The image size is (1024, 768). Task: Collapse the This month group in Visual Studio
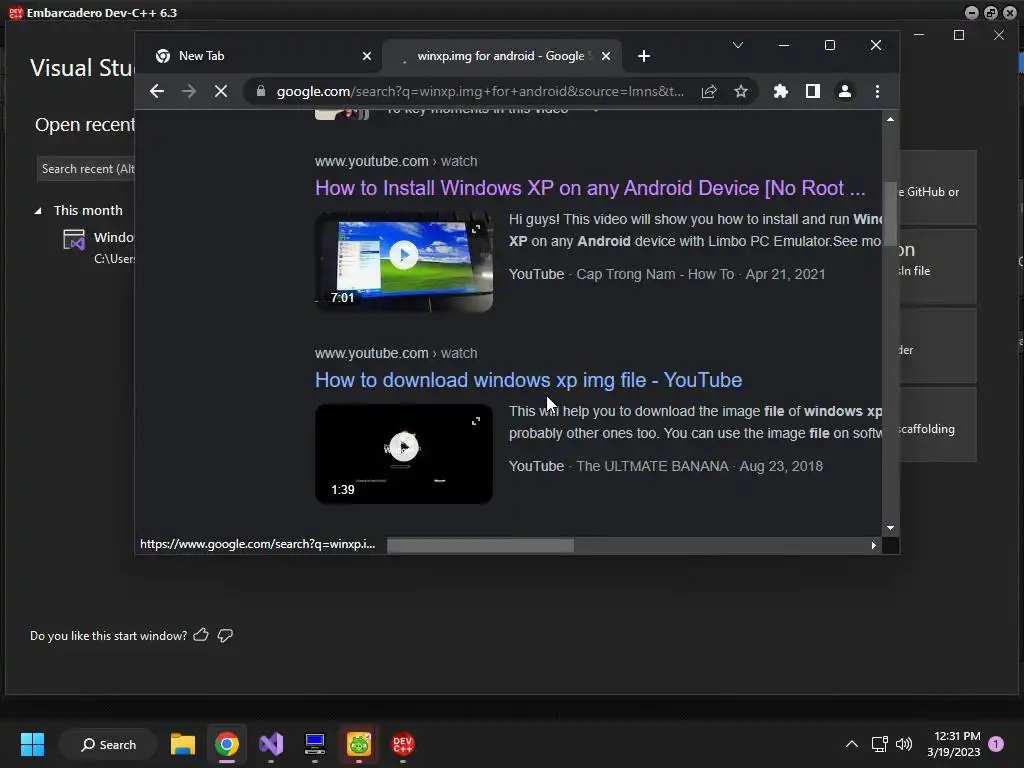[x=38, y=211]
